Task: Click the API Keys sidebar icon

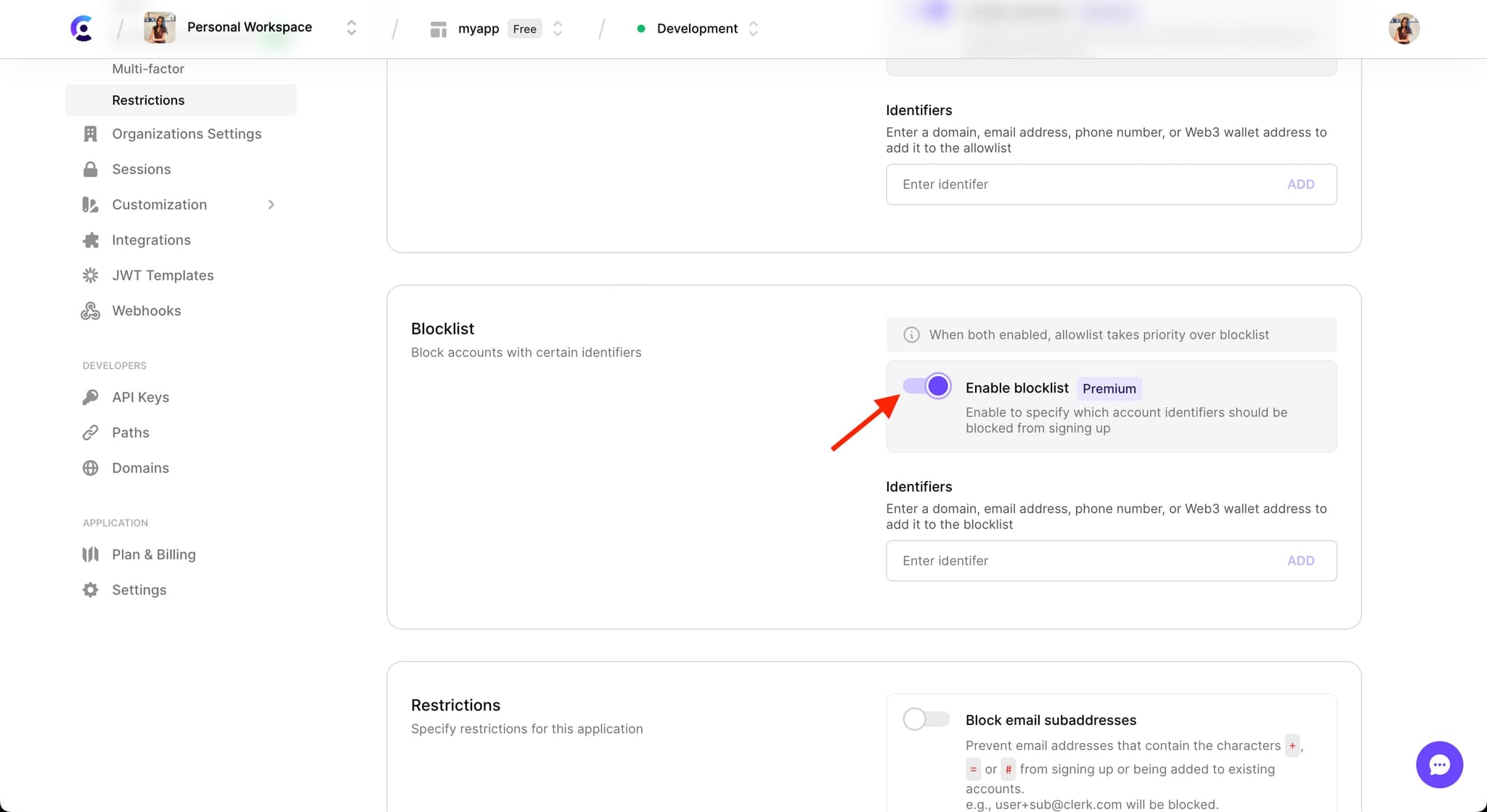Action: [x=91, y=397]
